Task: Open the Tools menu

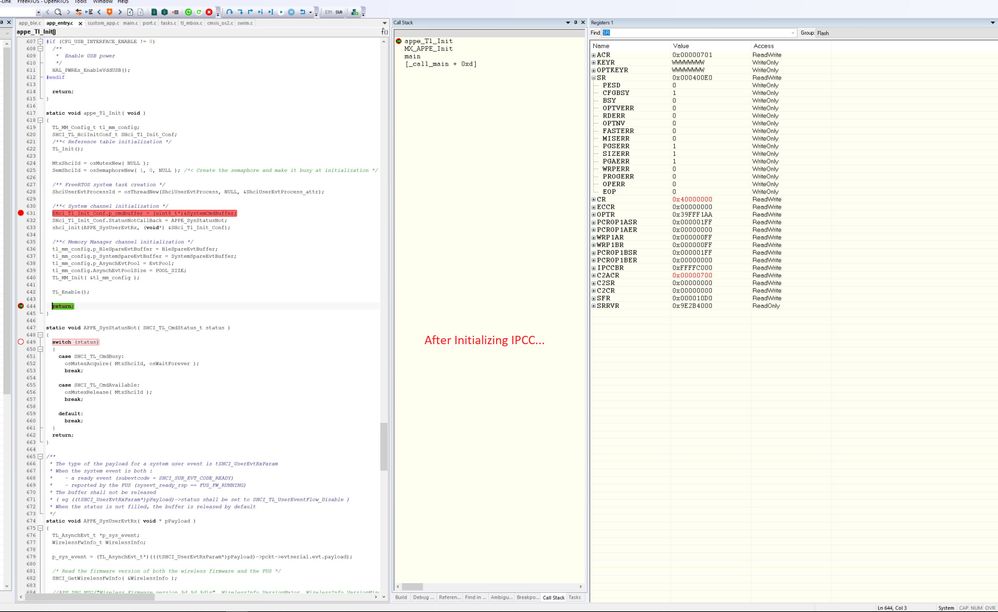Action: point(80,2)
